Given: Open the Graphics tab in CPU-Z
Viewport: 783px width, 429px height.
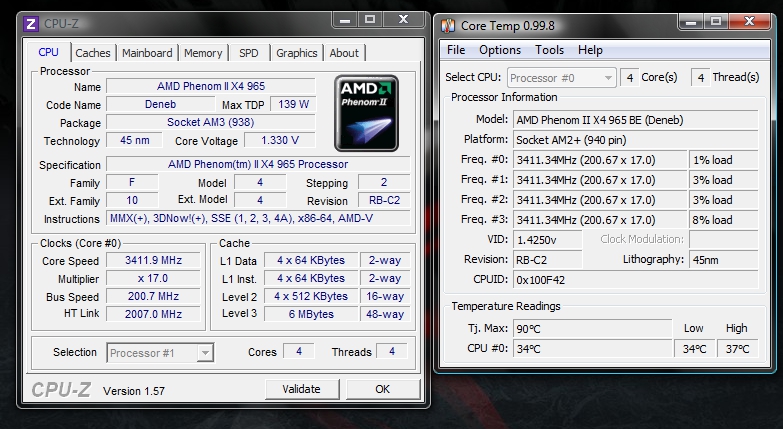Looking at the screenshot, I should coord(297,53).
